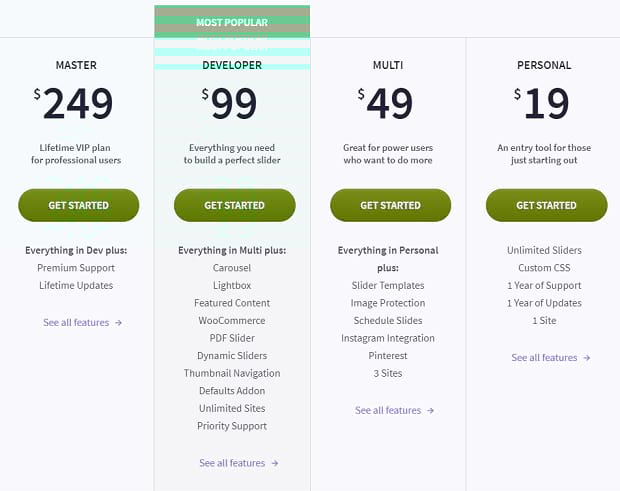This screenshot has height=491, width=620.
Task: Click Get Started under Multi plan
Action: coord(390,205)
